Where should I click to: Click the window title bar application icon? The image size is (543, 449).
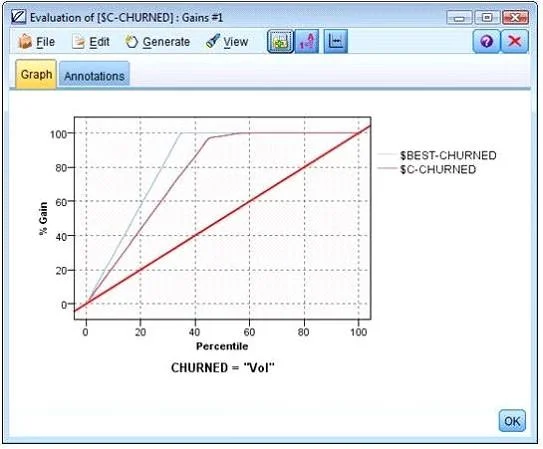click(x=18, y=17)
